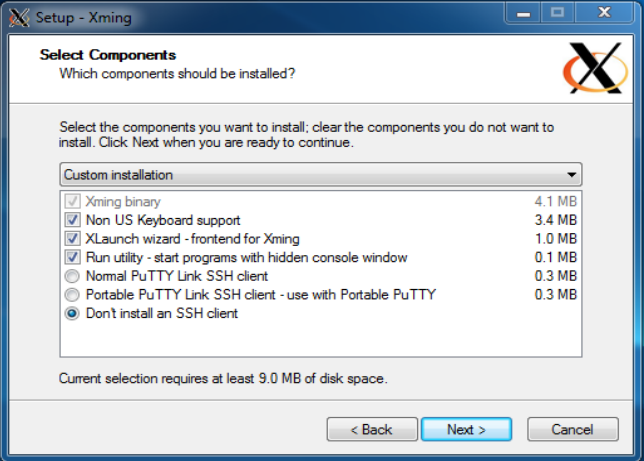Viewport: 644px width, 461px height.
Task: Click the maximize window button
Action: click(x=557, y=13)
